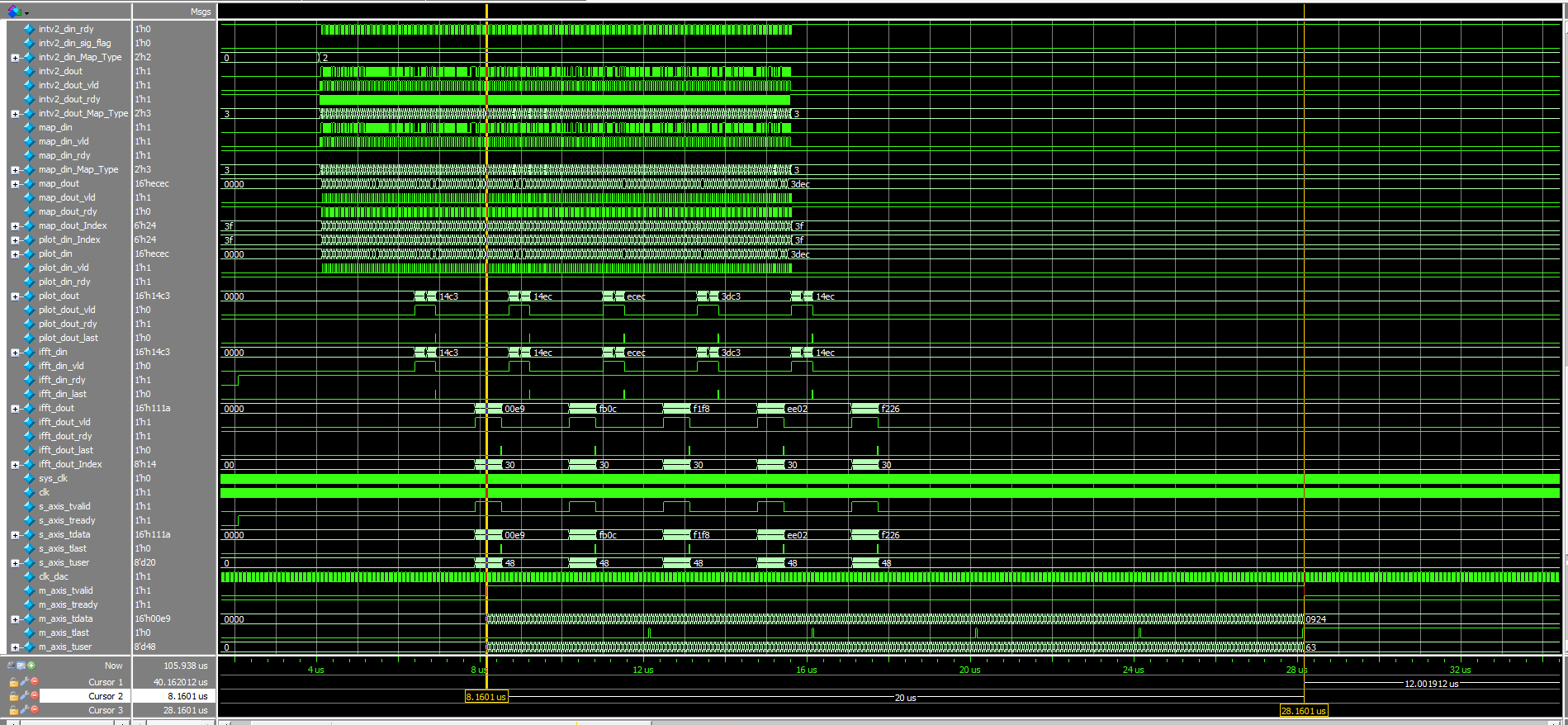Click the 28.1601 us cursor flag on timeline
Screen dimensions: 1568x725
[1304, 711]
